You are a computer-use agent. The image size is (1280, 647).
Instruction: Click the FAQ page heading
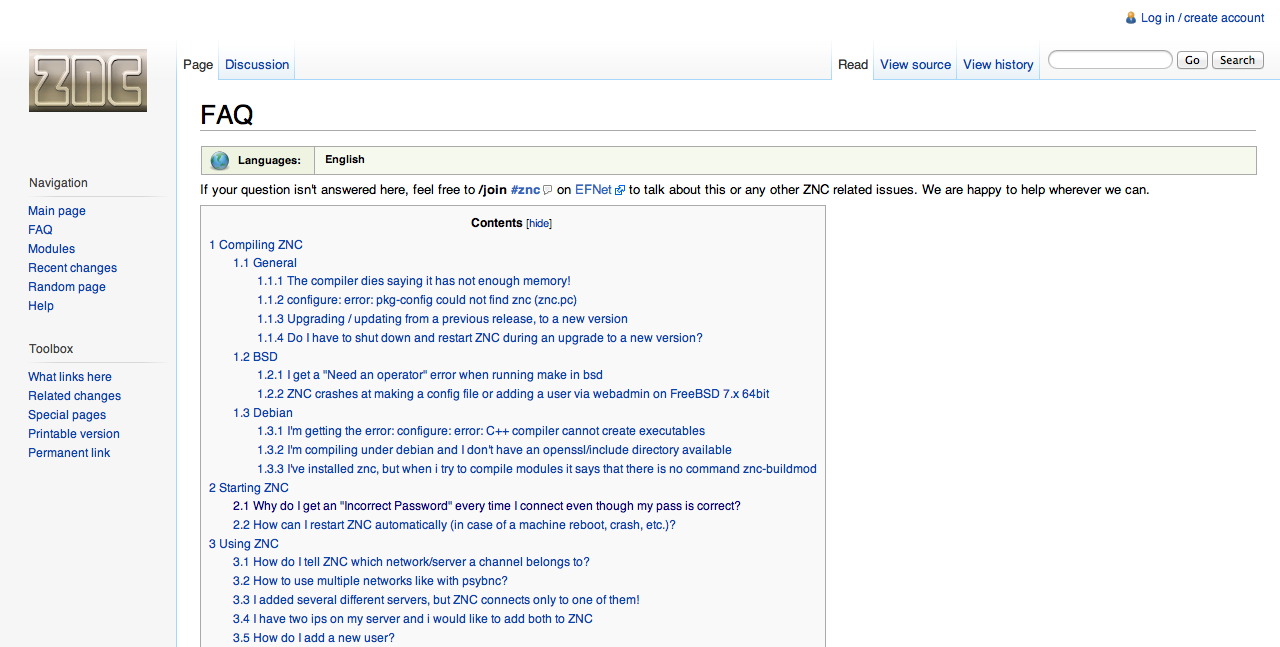(x=227, y=114)
